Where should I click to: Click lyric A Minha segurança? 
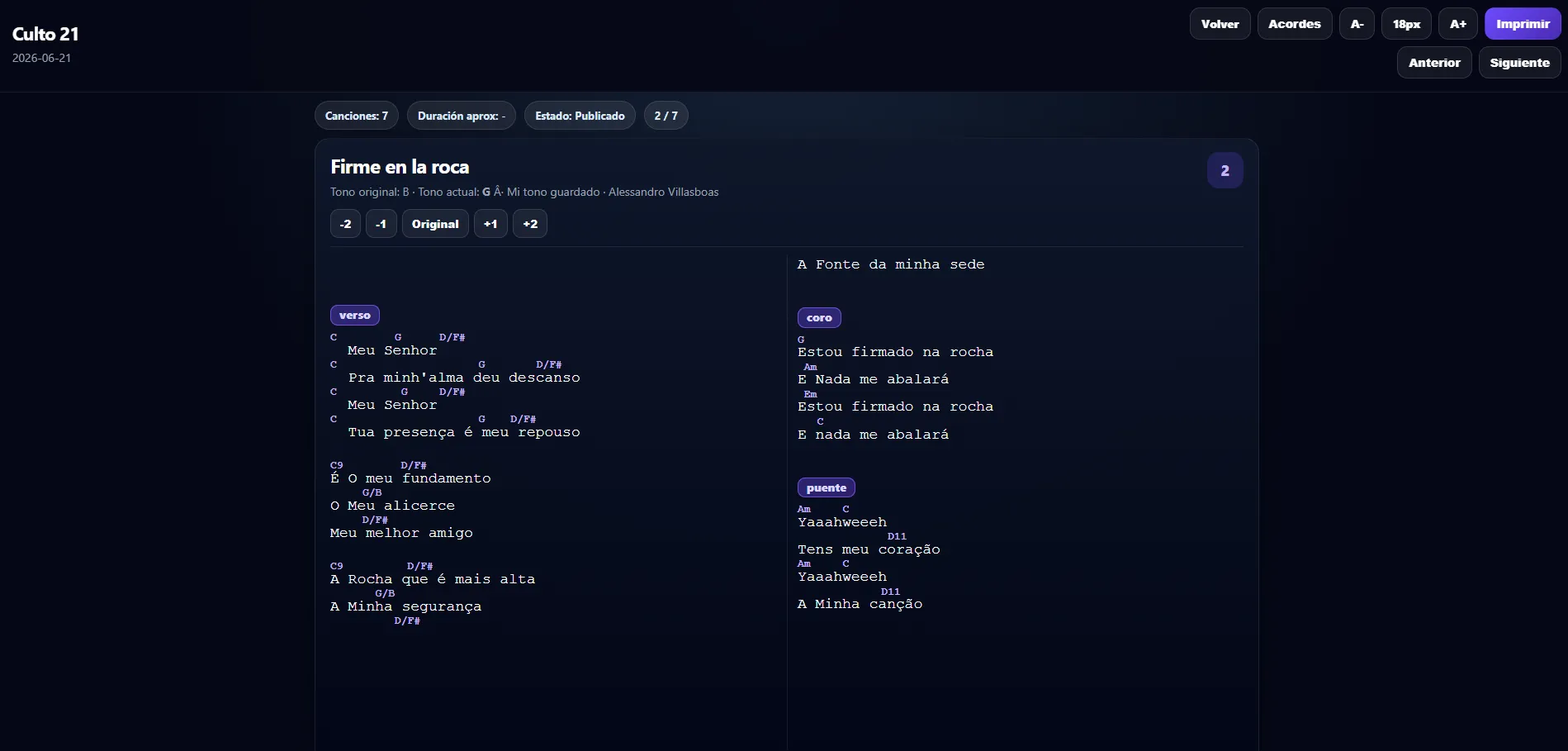coord(405,606)
